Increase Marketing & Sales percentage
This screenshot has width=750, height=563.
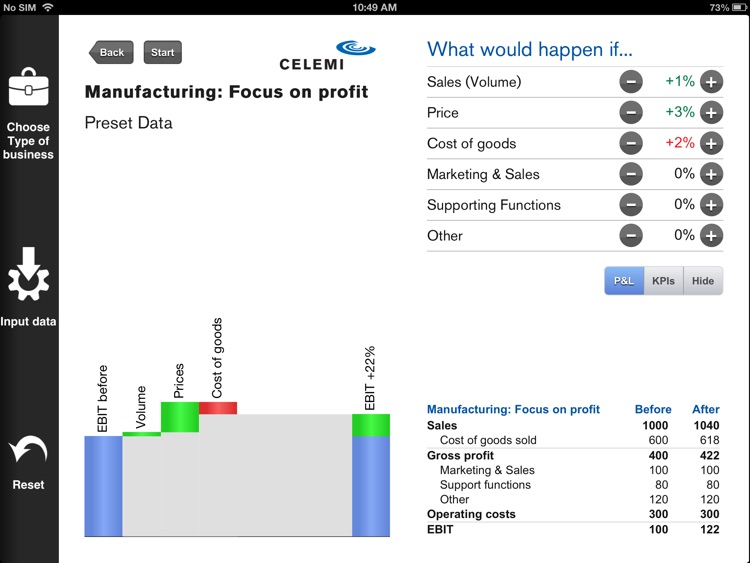coord(711,175)
